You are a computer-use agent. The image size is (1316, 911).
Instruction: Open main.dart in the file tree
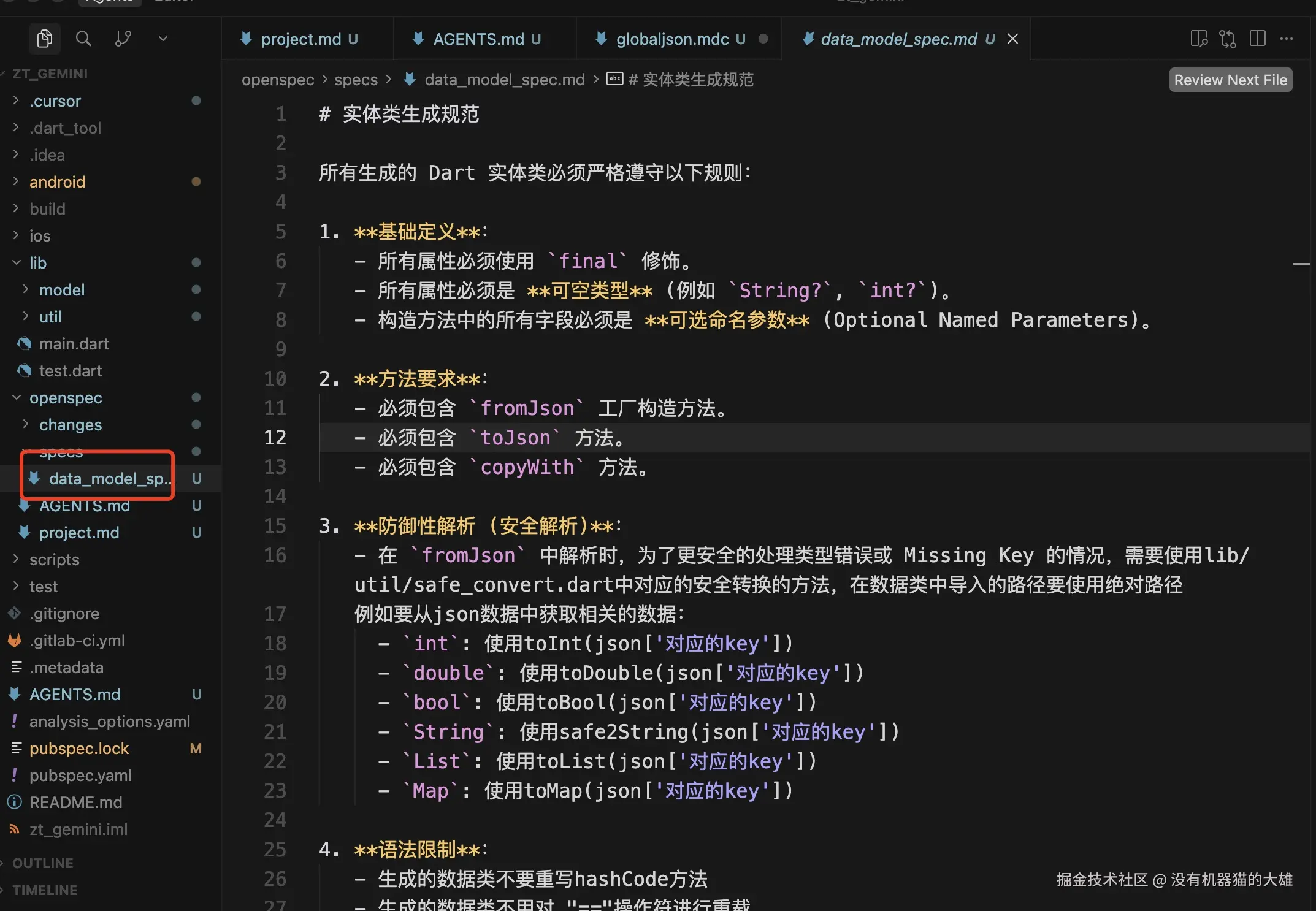[74, 344]
